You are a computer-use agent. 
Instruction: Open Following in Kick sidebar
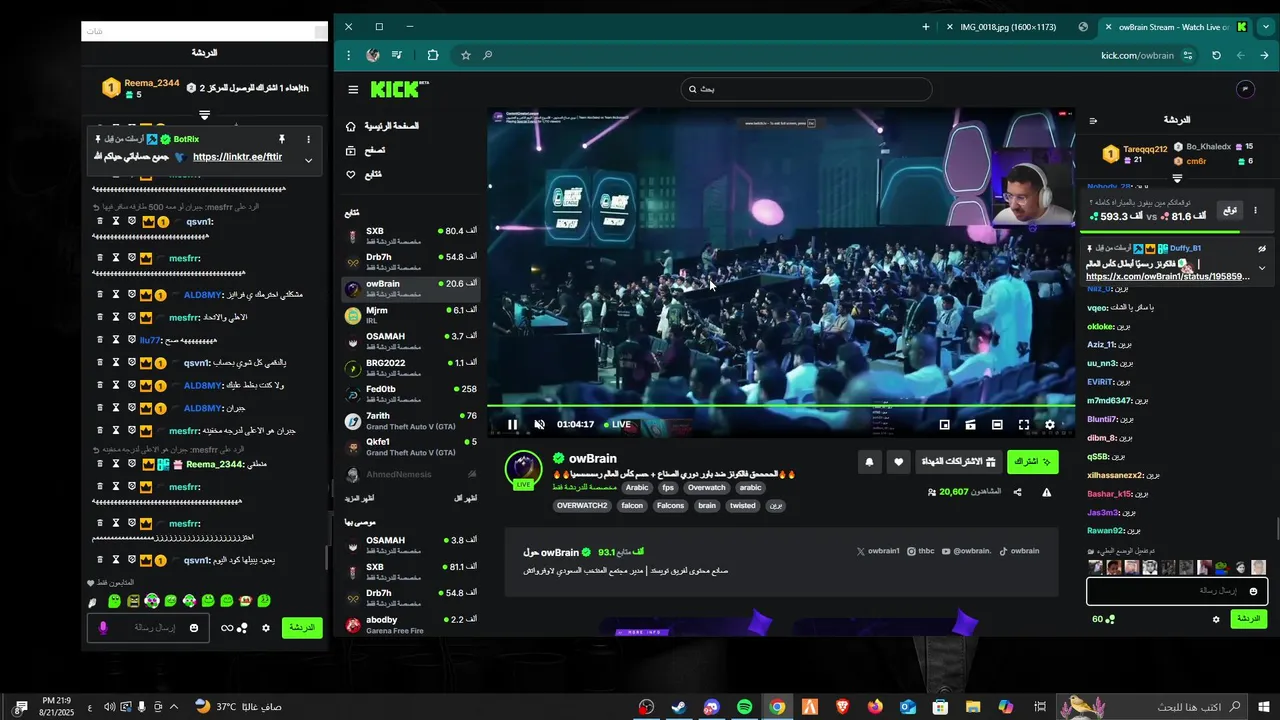pyautogui.click(x=364, y=174)
